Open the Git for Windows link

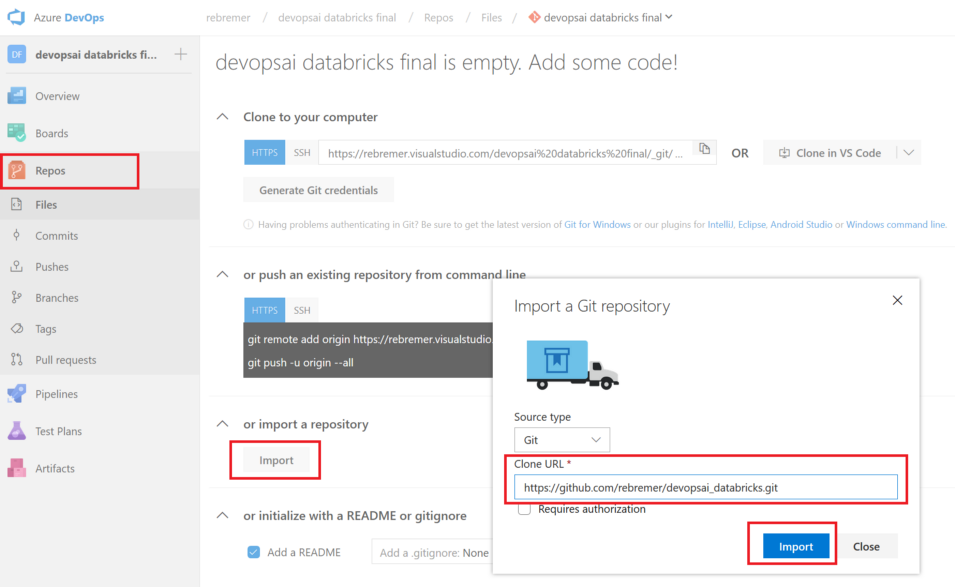[597, 225]
